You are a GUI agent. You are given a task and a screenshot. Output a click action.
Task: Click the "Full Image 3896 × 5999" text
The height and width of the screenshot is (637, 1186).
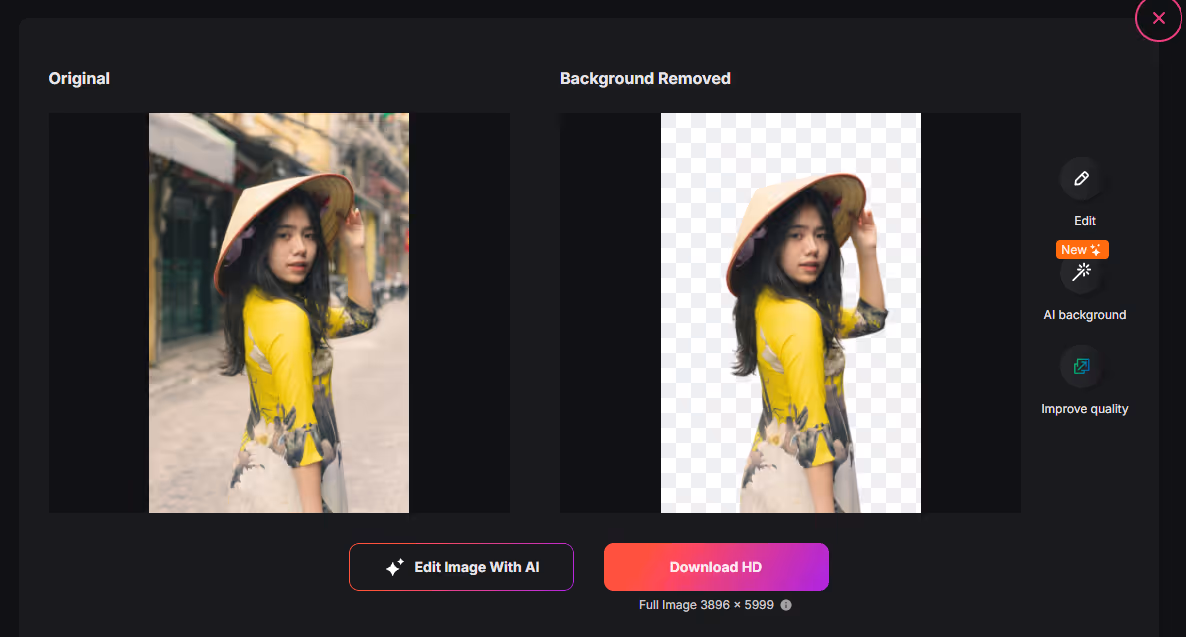coord(707,604)
